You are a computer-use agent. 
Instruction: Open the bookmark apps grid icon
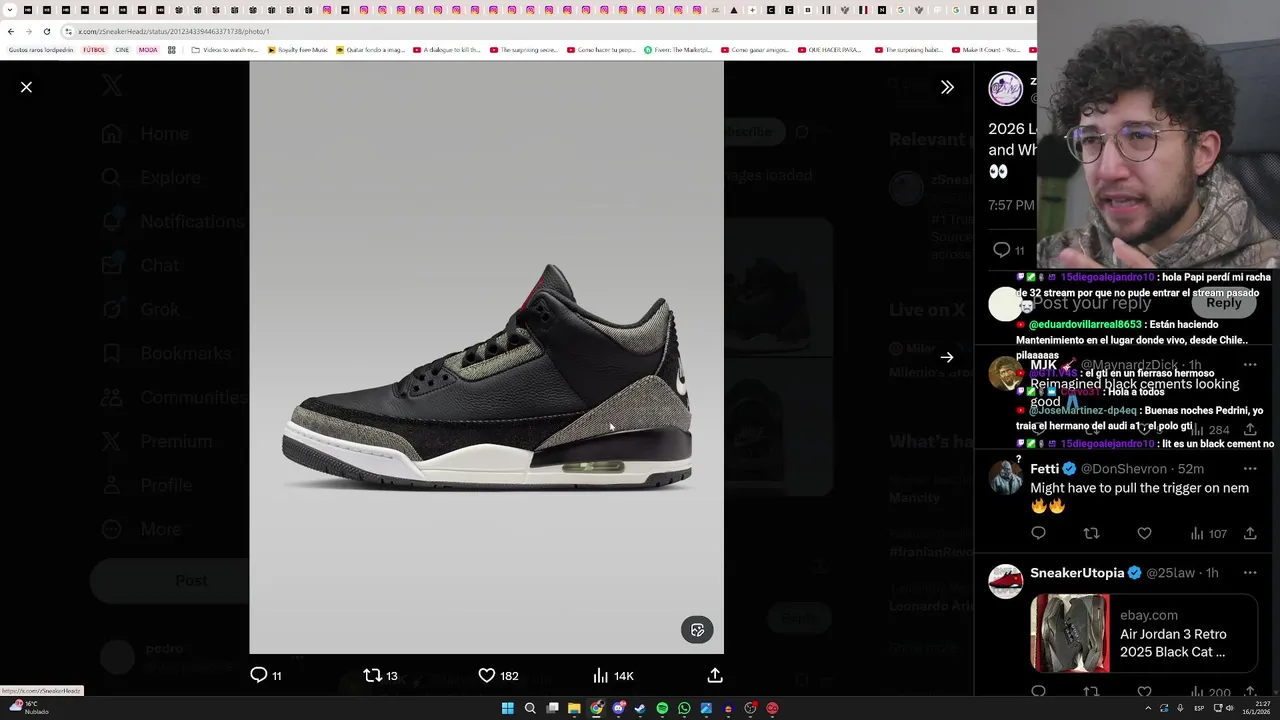(172, 50)
